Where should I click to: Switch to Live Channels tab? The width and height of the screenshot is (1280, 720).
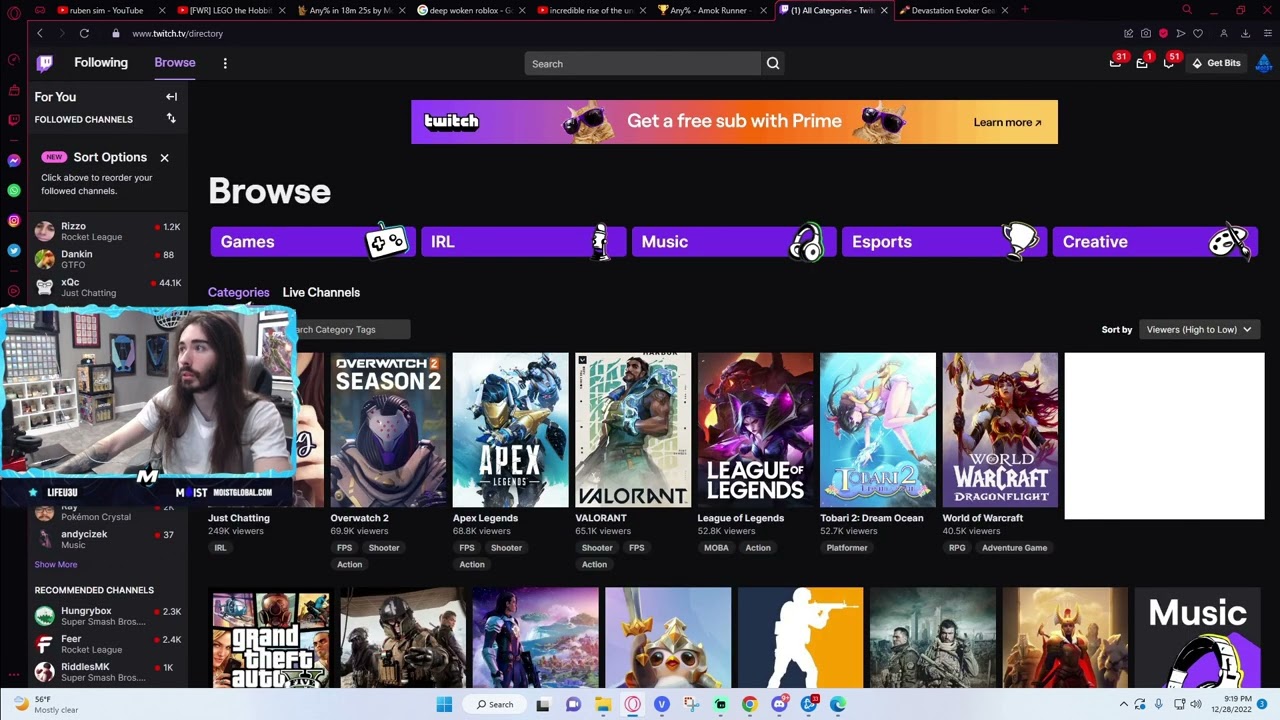pos(321,292)
